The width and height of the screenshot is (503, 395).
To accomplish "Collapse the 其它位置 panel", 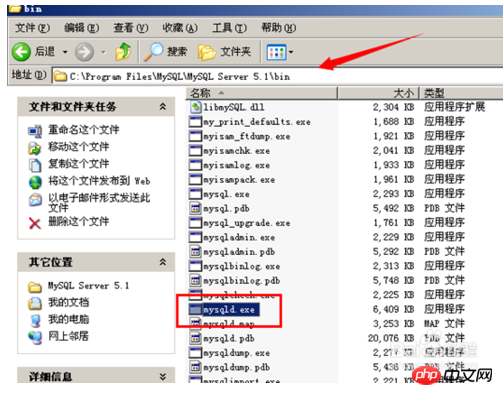I will pos(163,262).
